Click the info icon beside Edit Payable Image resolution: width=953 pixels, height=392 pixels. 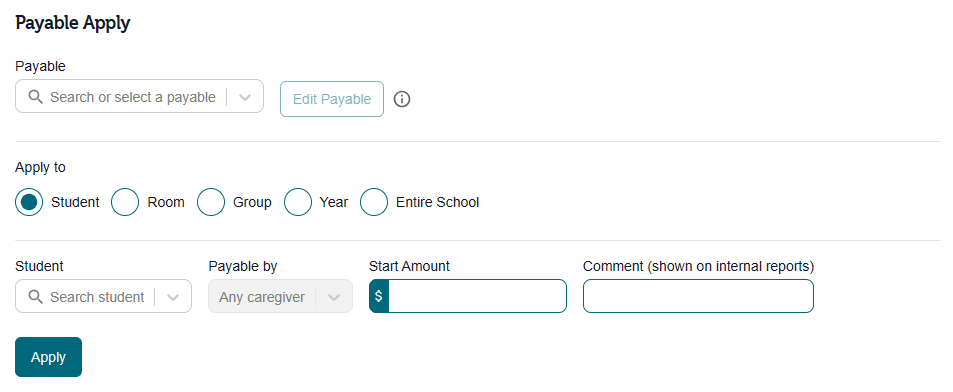pyautogui.click(x=402, y=99)
